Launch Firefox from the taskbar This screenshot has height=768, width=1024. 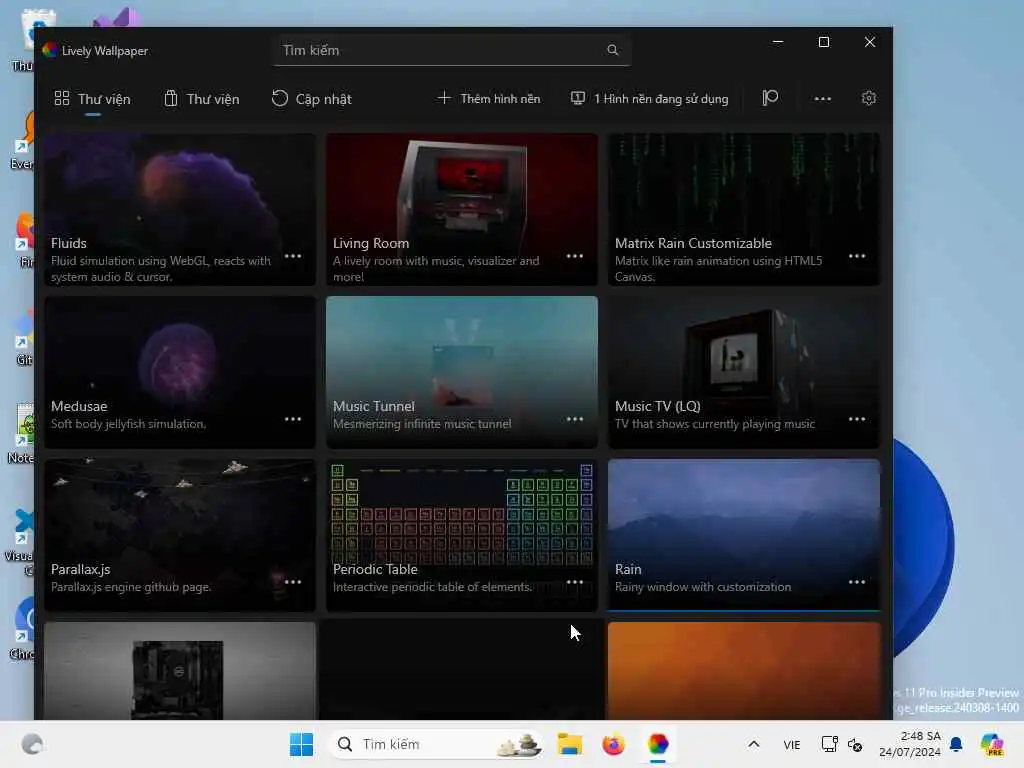coord(613,744)
